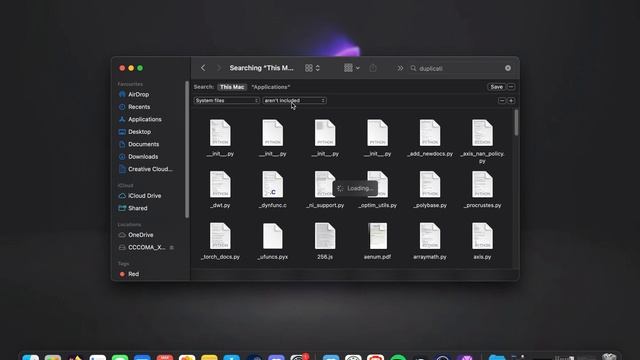Select _dwt.py file icon
640x360 pixels.
pyautogui.click(x=220, y=184)
